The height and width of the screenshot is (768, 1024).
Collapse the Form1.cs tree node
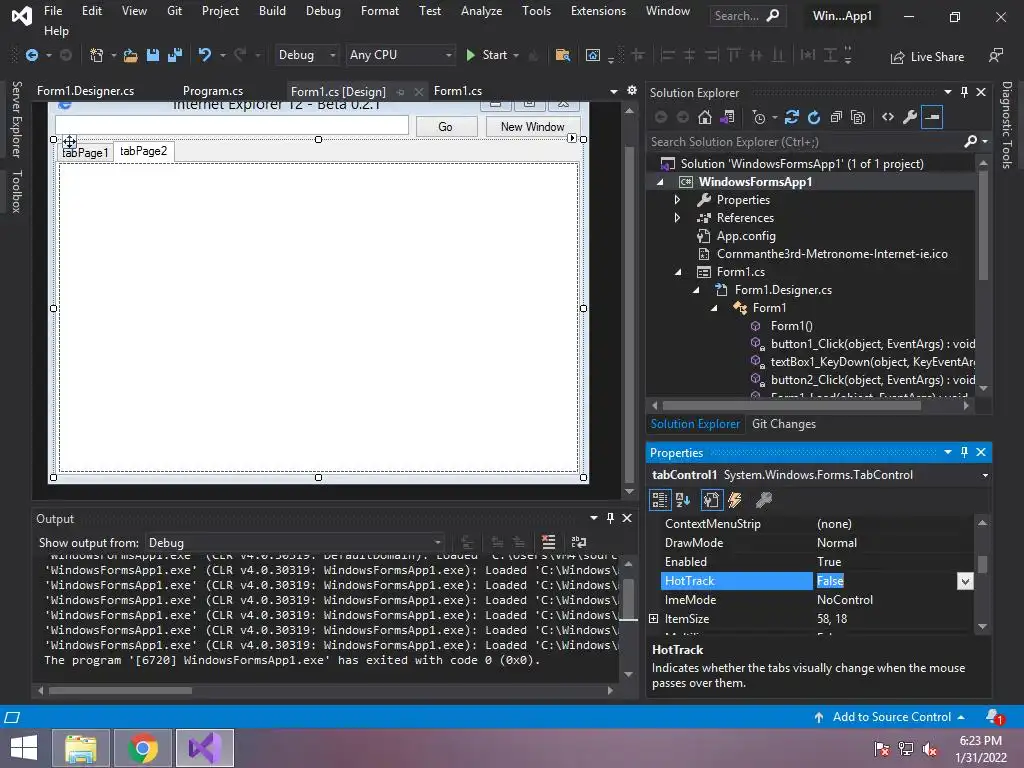pyautogui.click(x=678, y=272)
